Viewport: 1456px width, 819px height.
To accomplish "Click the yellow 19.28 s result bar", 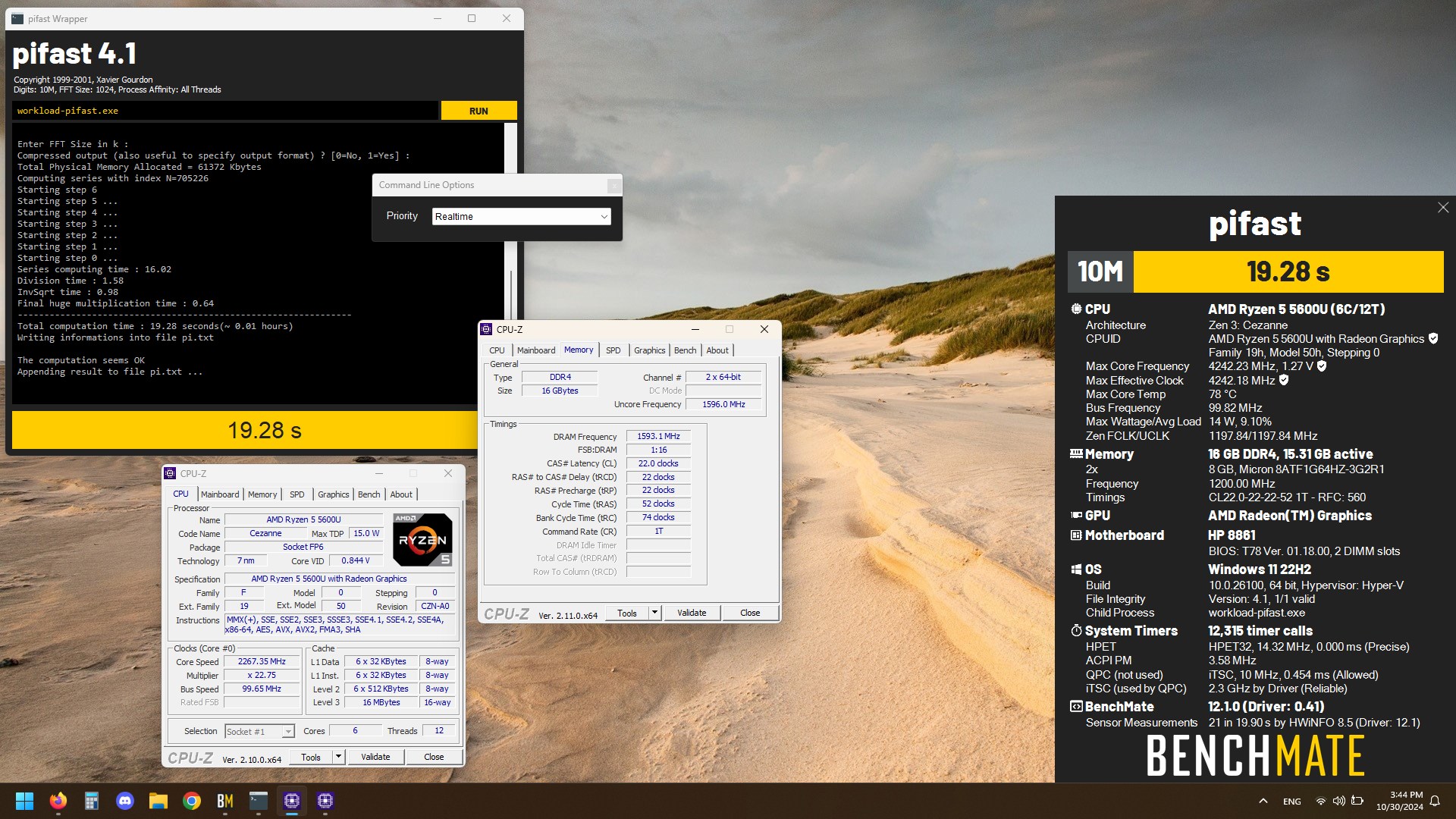I will [x=265, y=430].
